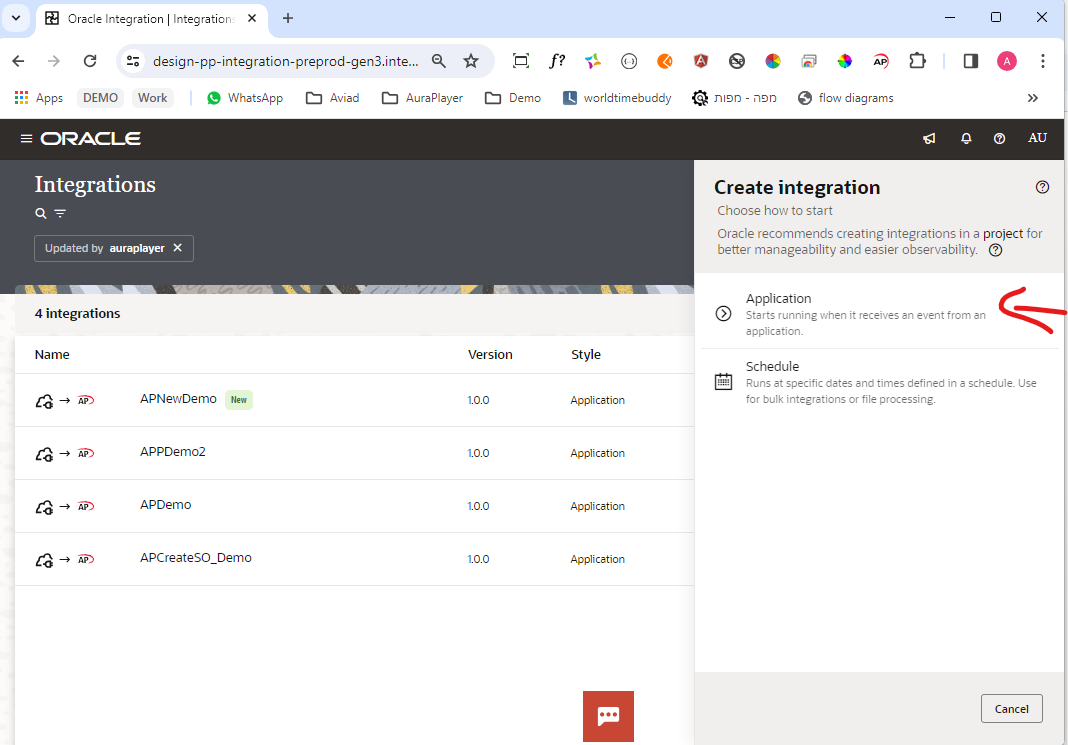Viewport: 1068px width, 745px height.
Task: Click the Schedule calendar icon
Action: [x=723, y=381]
